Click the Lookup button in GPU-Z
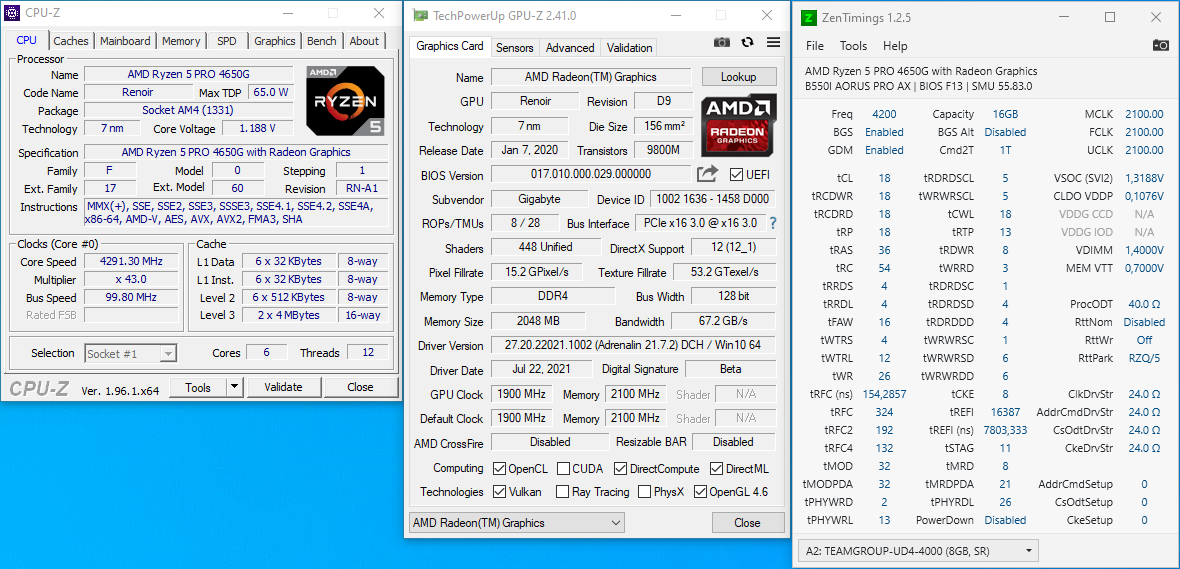Screen dimensions: 1180x569 pos(738,77)
